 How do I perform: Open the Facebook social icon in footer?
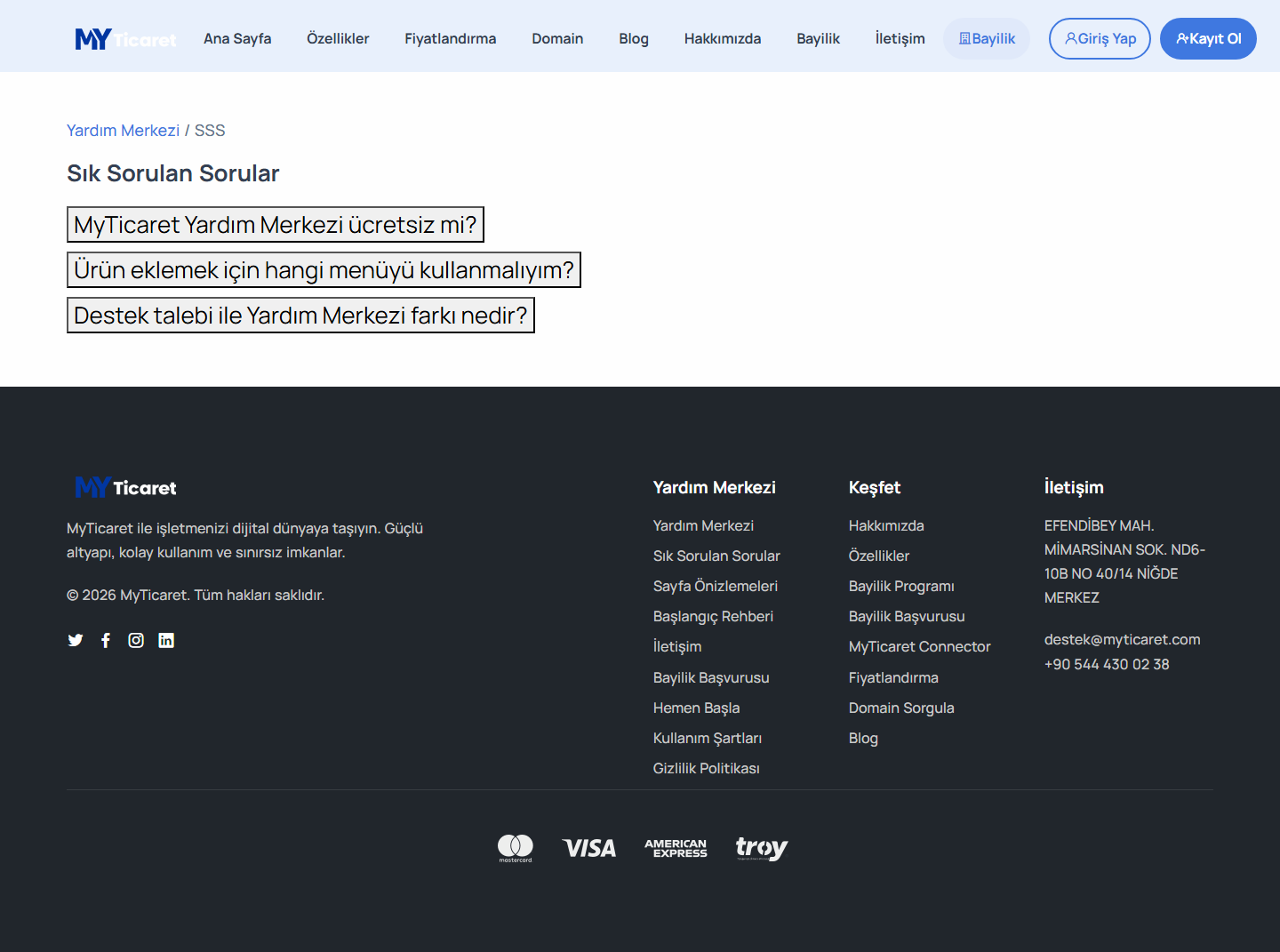coord(106,640)
